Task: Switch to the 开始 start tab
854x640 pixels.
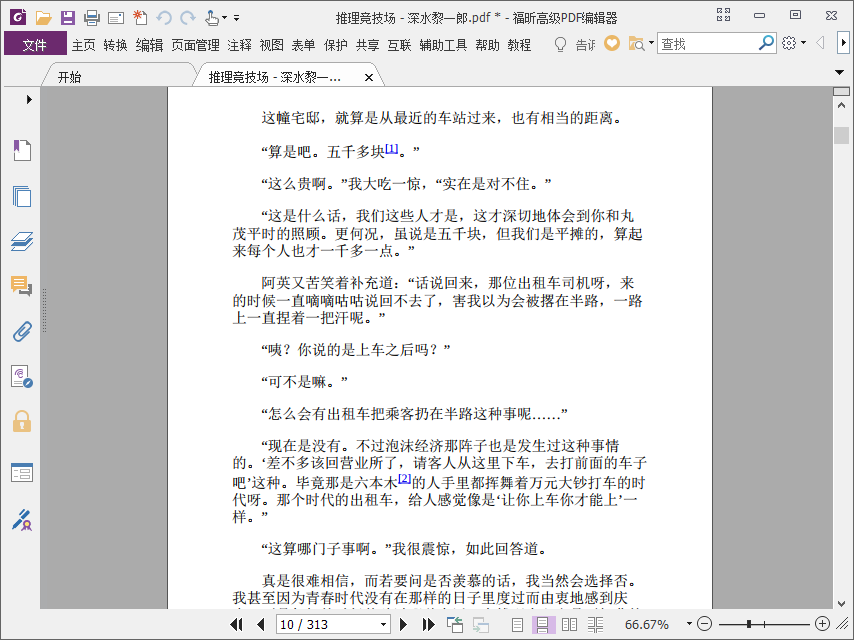Action: (70, 77)
